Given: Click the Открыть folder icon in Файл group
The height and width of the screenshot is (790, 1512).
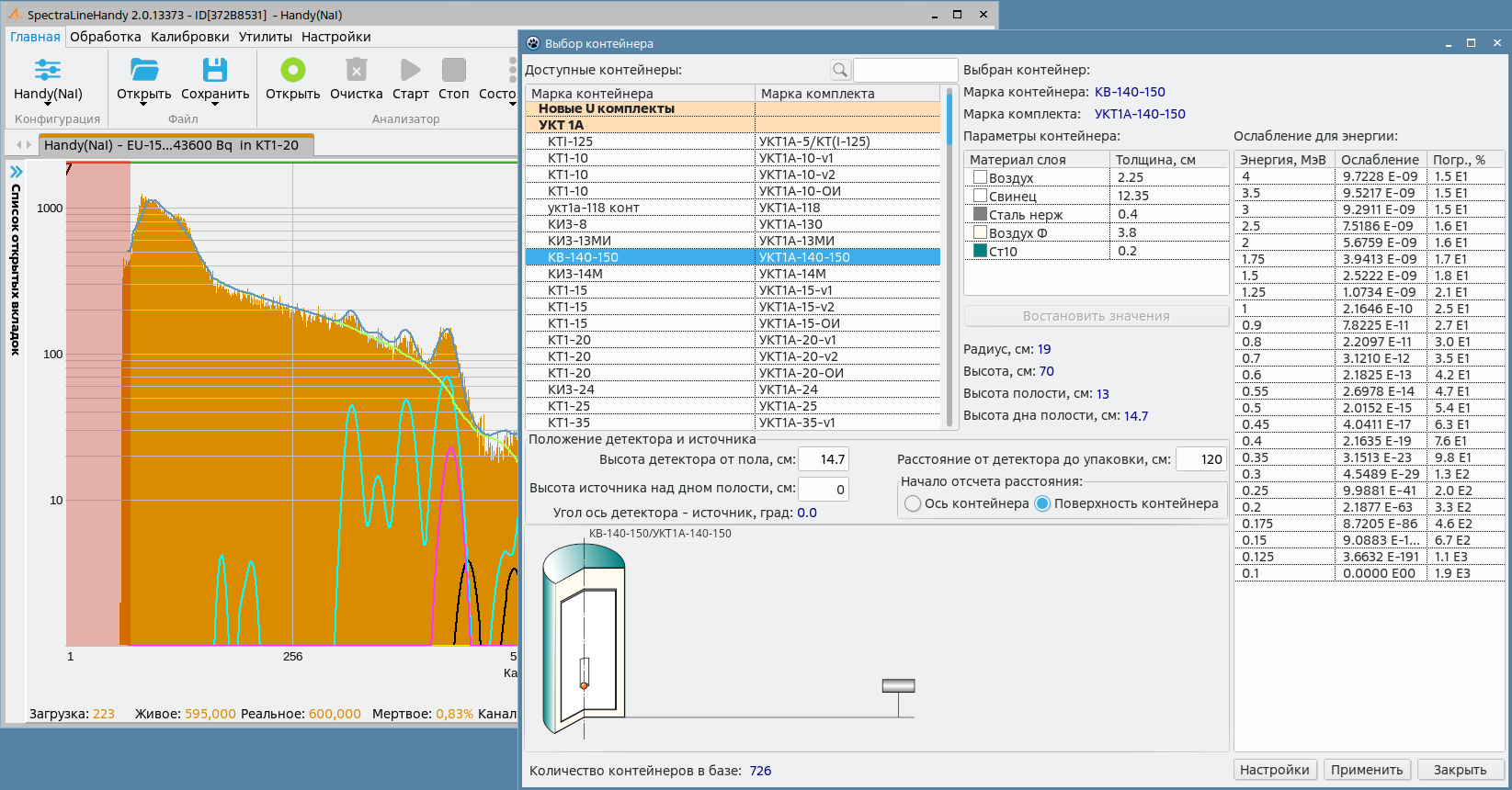Looking at the screenshot, I should click(x=144, y=70).
